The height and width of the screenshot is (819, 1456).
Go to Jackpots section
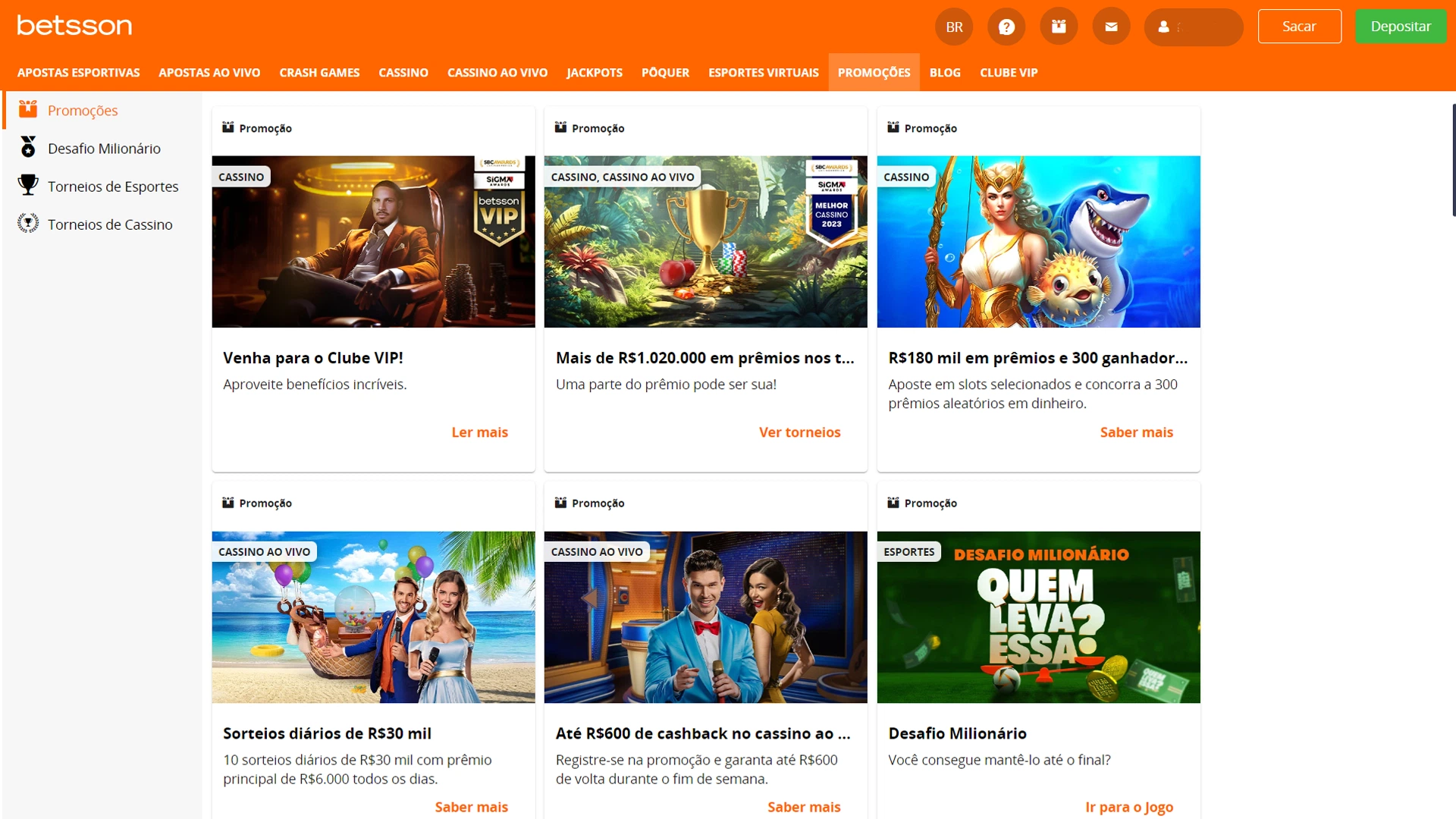click(x=595, y=73)
